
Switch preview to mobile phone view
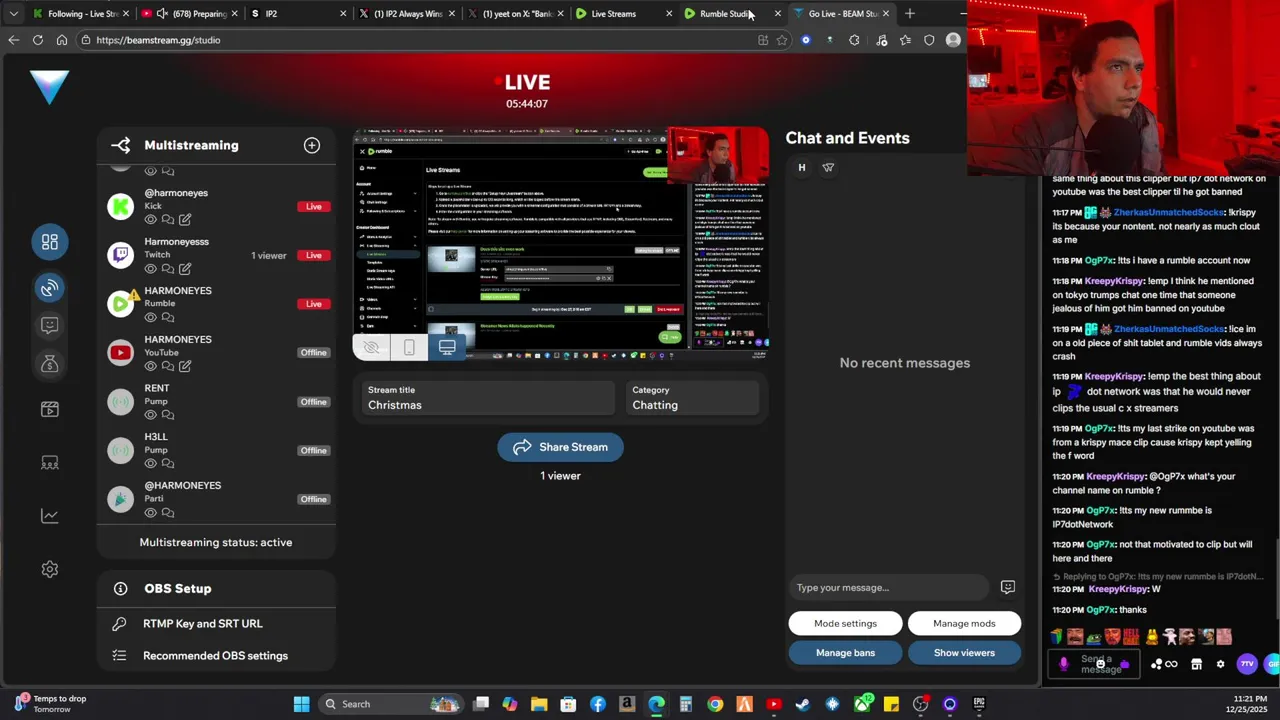(x=409, y=347)
